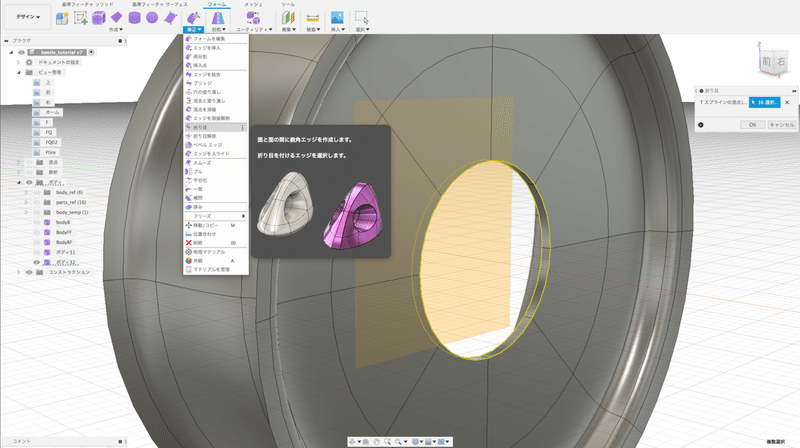This screenshot has height=448, width=800.
Task: Show the BodyFF body
Action: tap(36, 233)
